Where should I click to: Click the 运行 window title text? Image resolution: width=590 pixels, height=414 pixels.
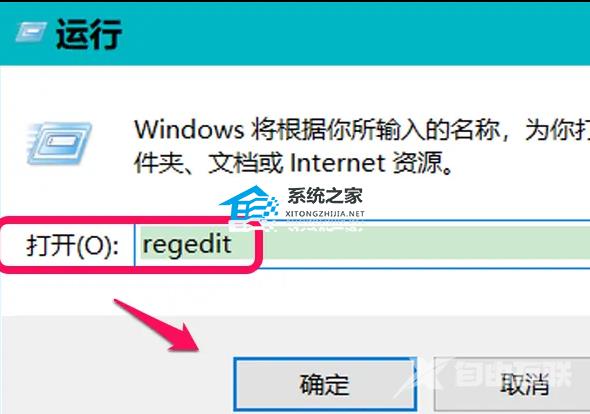tap(88, 34)
